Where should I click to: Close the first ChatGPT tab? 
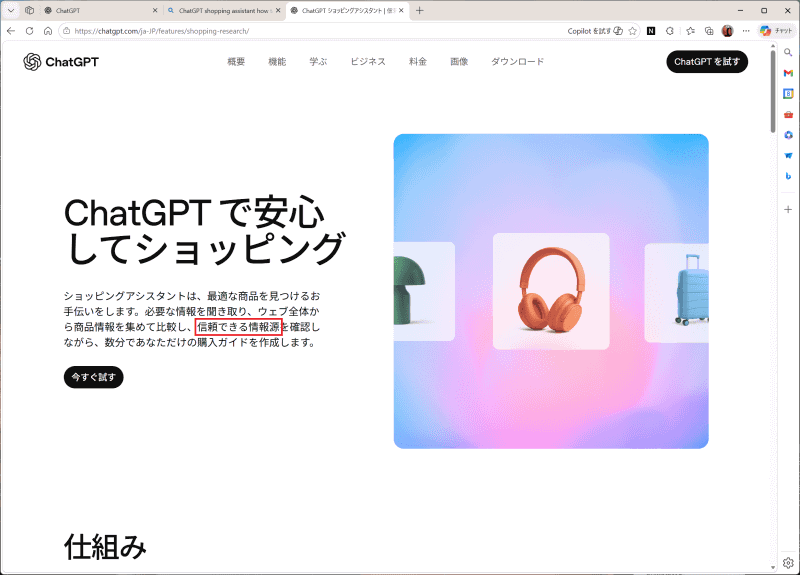[155, 10]
